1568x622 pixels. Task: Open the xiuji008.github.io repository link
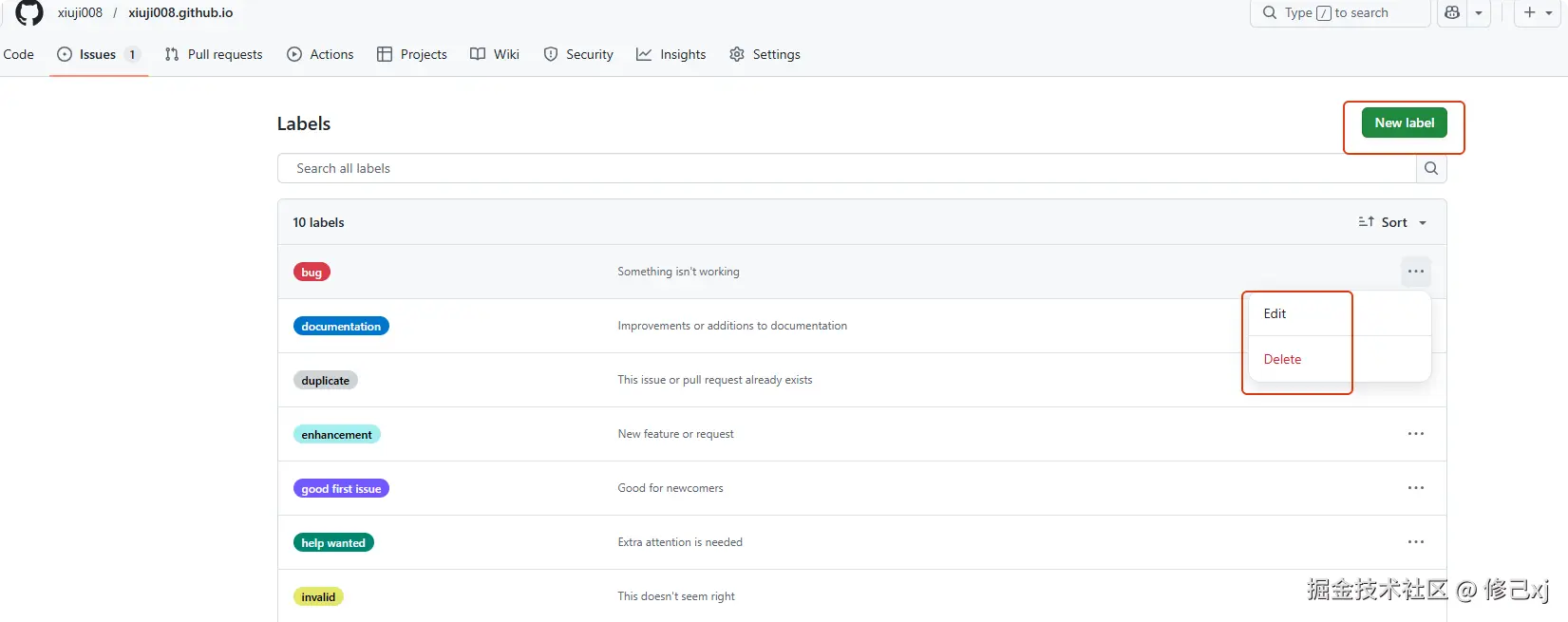[180, 12]
